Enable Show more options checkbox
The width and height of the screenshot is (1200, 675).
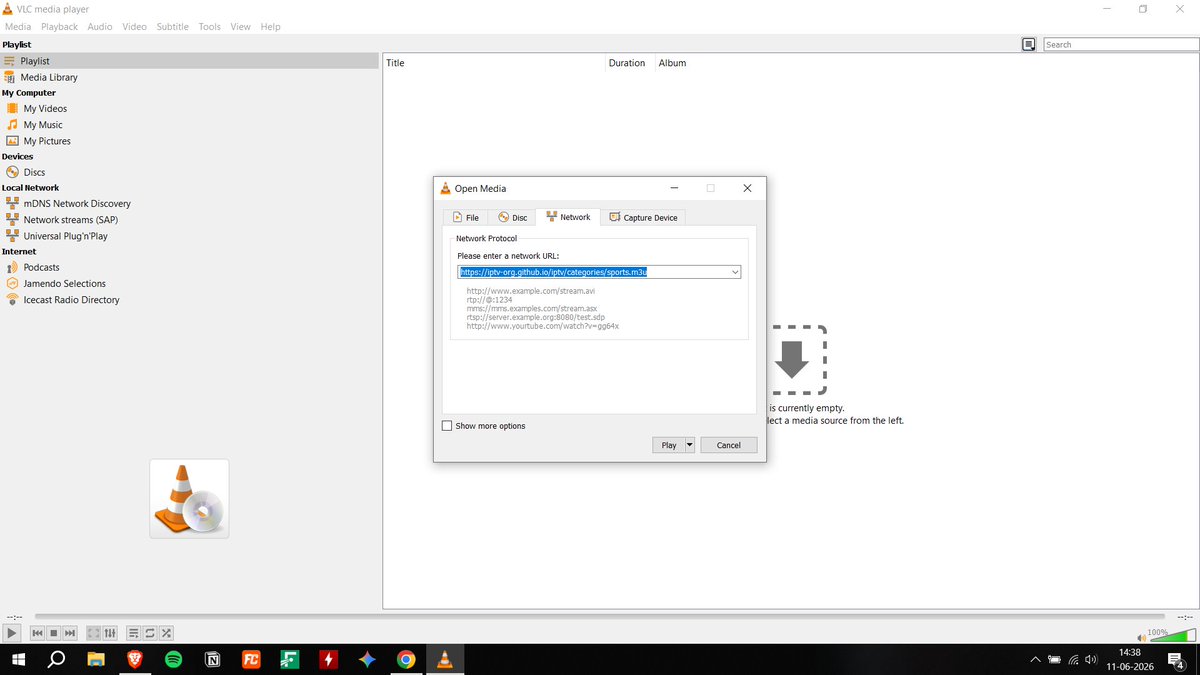447,426
